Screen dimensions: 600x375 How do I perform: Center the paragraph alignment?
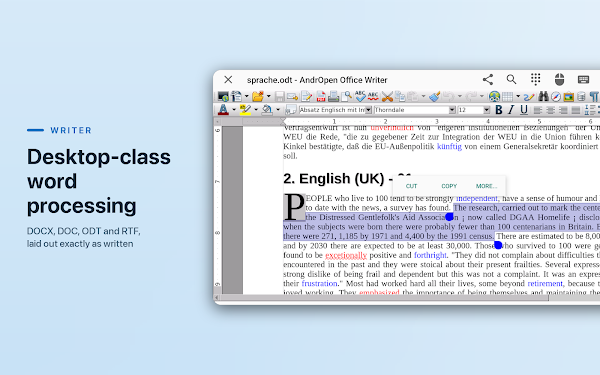click(x=550, y=110)
